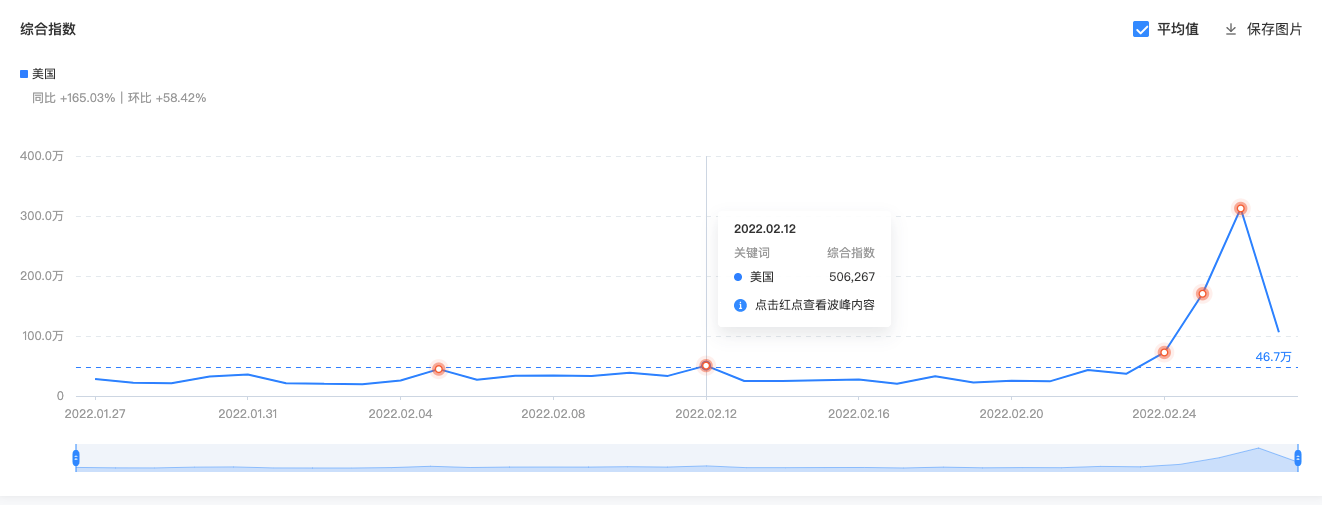Image resolution: width=1322 pixels, height=505 pixels.
Task: Click the highest red peak marker above 300万
Action: click(x=1241, y=209)
